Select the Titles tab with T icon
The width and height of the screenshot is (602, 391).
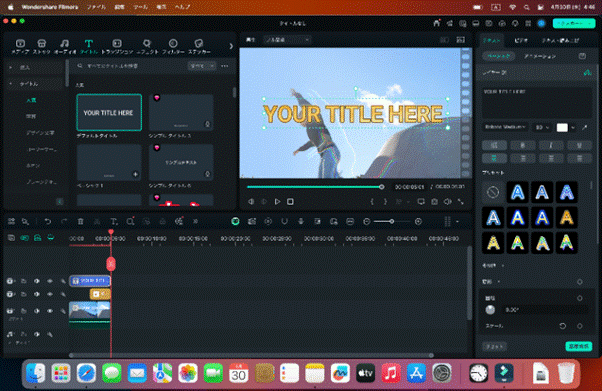click(89, 46)
